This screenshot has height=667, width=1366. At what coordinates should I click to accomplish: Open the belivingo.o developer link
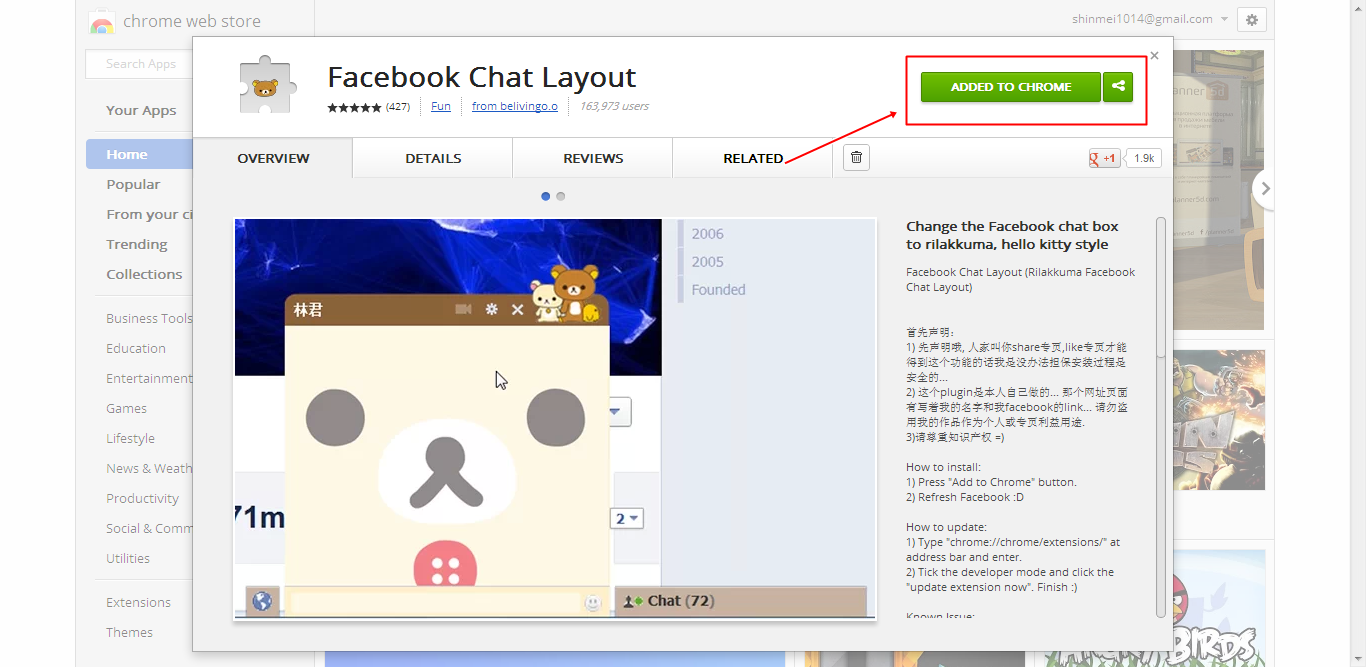(514, 106)
